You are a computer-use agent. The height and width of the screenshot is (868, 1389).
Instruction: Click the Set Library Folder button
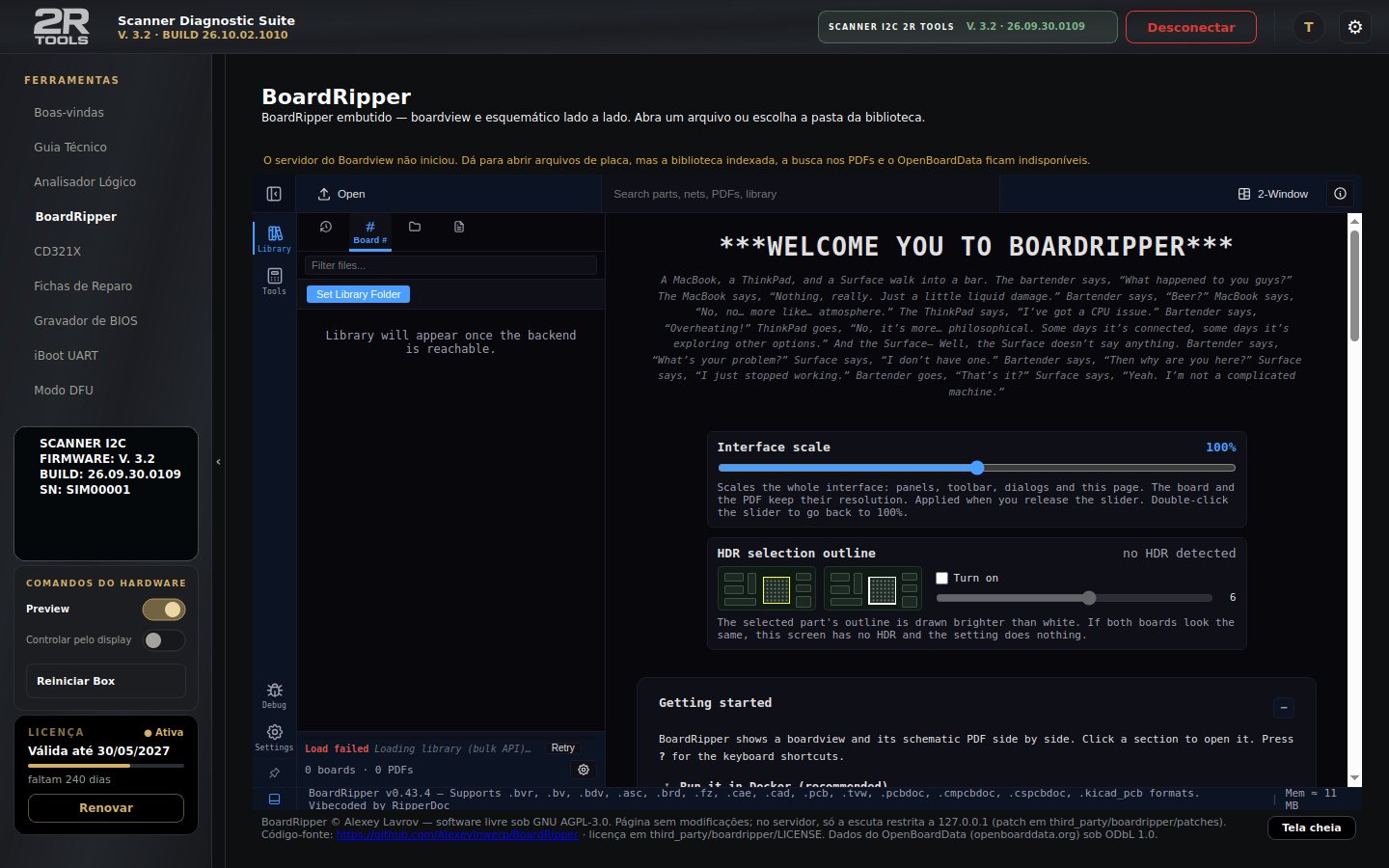(359, 294)
